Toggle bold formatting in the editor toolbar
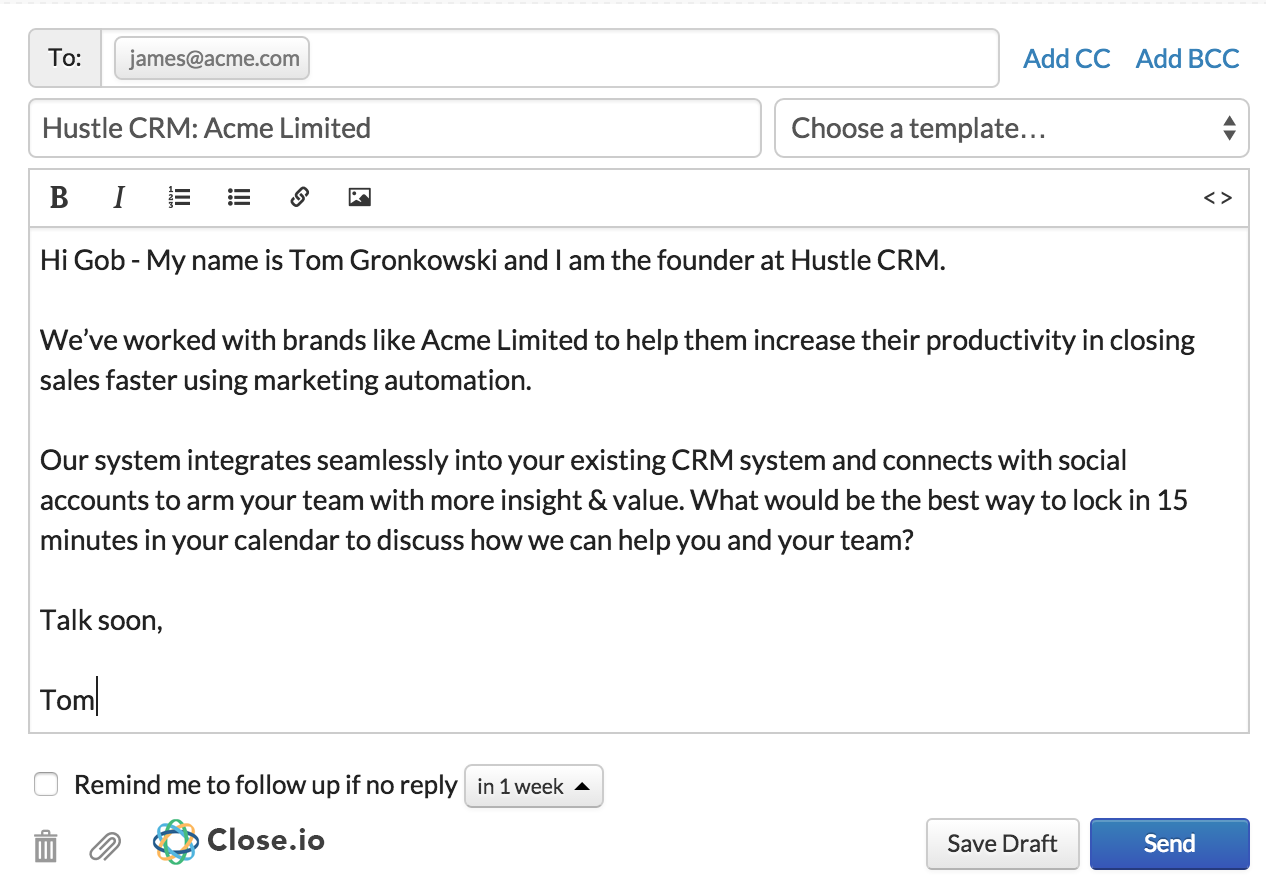This screenshot has width=1266, height=886. tap(59, 198)
